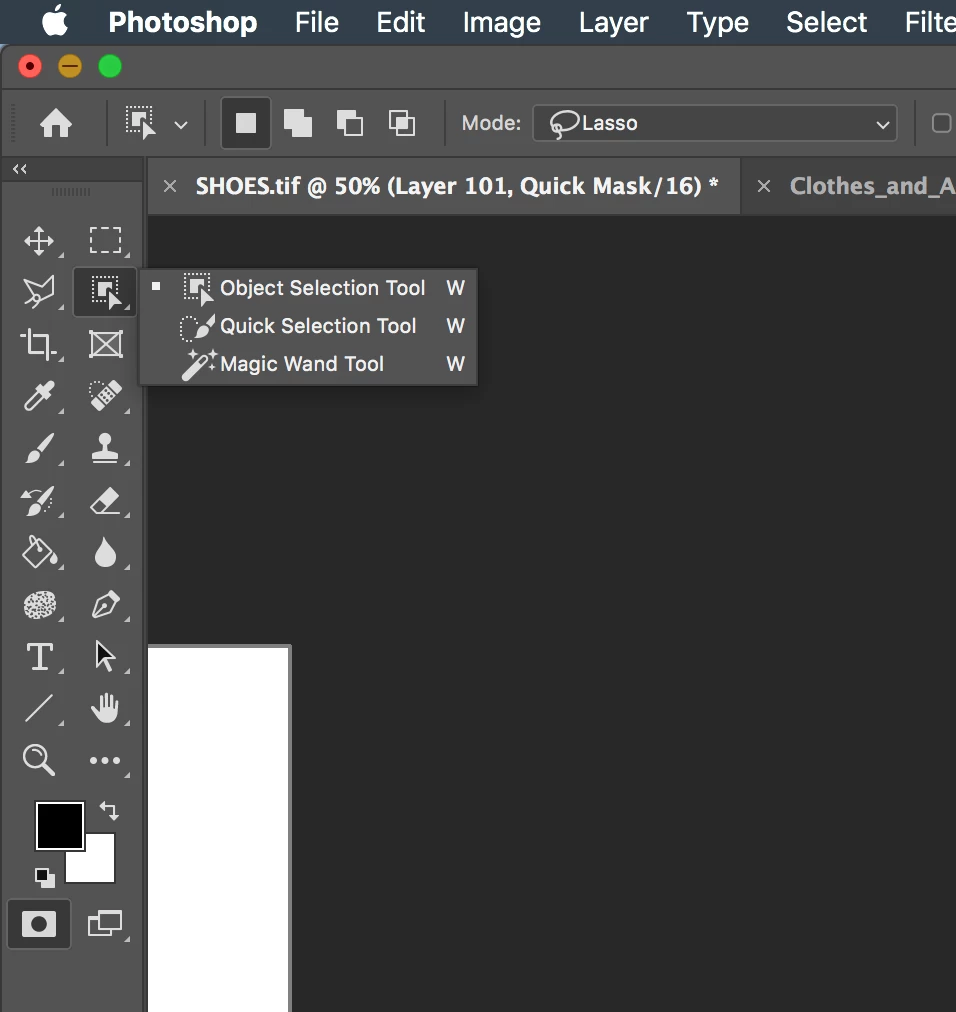
Task: Select the Crop tool
Action: point(39,344)
